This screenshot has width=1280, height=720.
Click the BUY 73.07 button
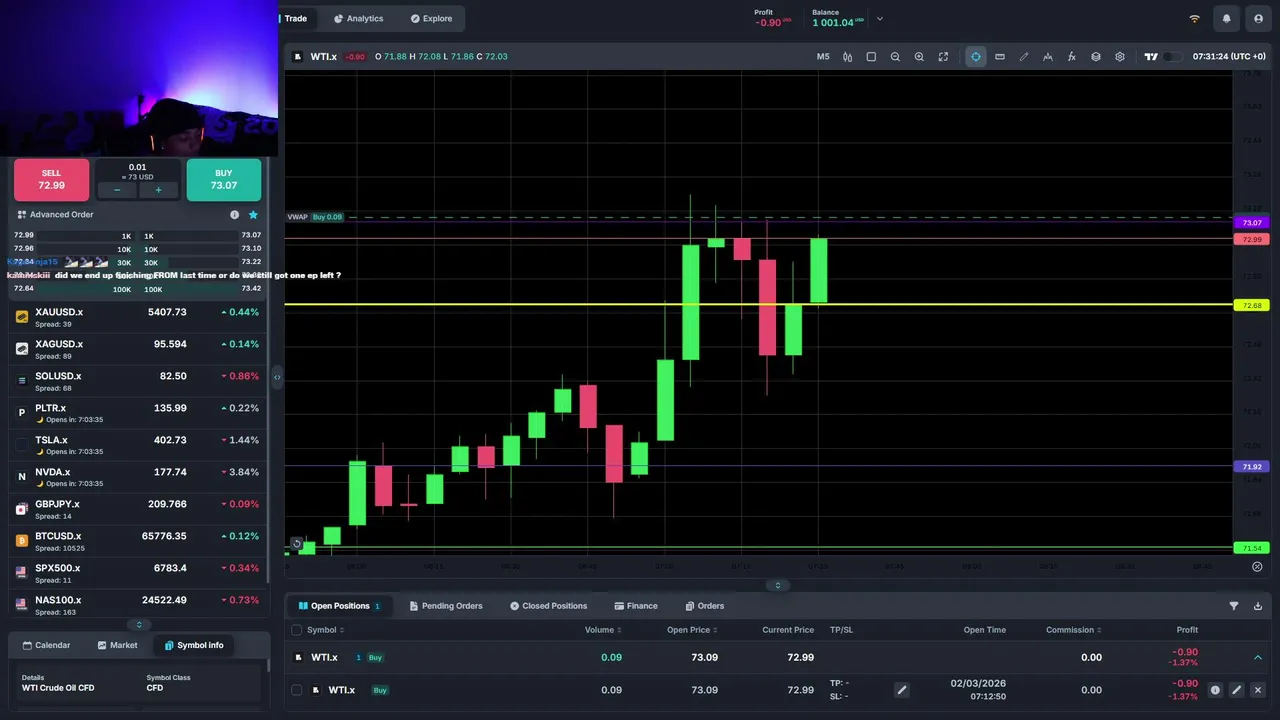224,180
